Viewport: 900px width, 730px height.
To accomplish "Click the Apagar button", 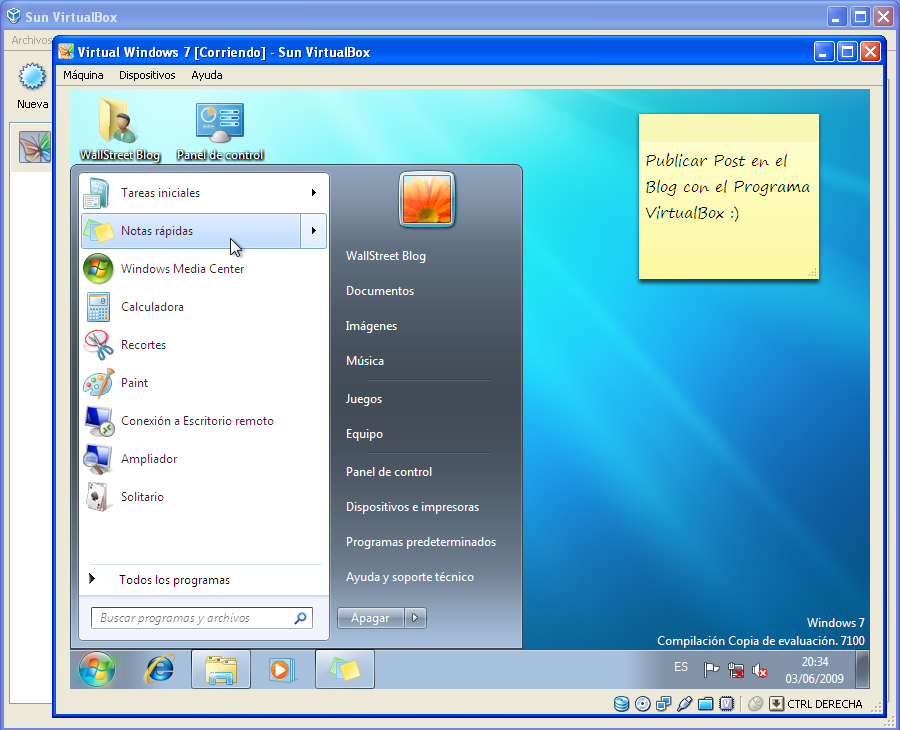I will (371, 618).
